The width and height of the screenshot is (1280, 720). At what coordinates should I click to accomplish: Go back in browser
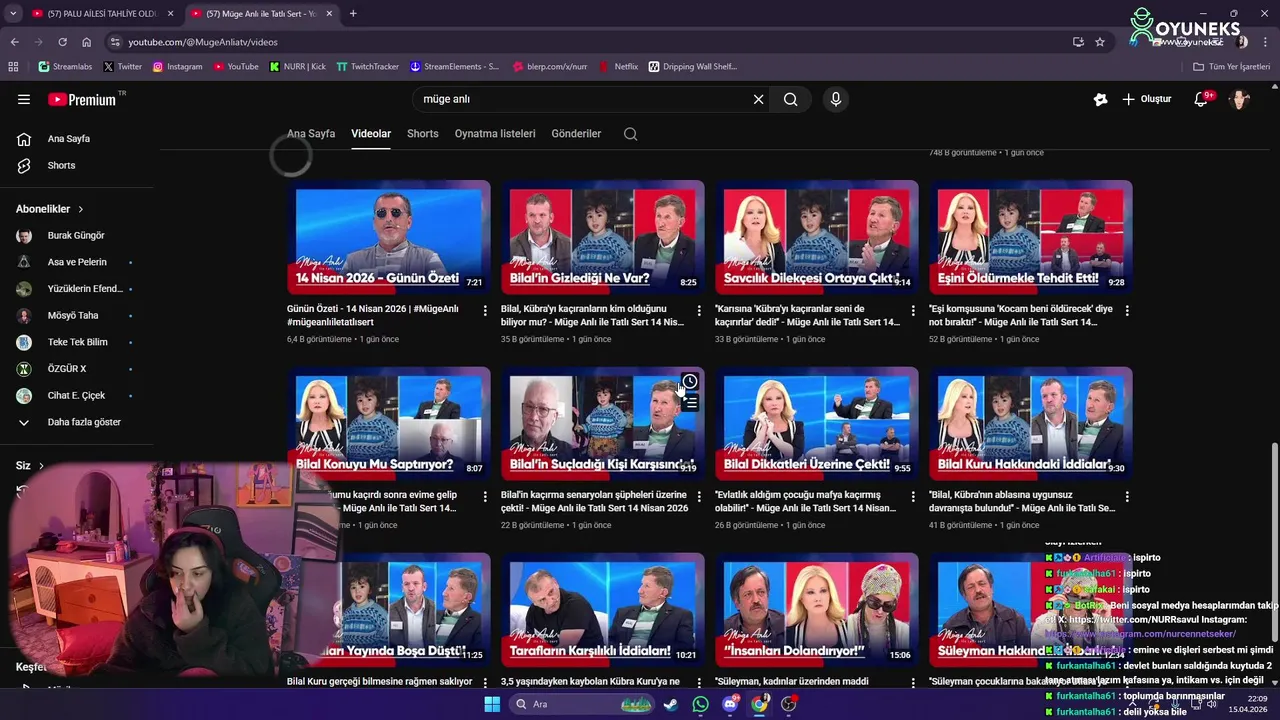(x=14, y=42)
